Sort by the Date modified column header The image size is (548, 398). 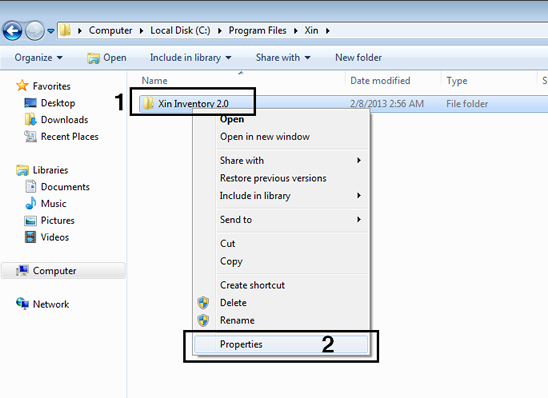tap(380, 81)
